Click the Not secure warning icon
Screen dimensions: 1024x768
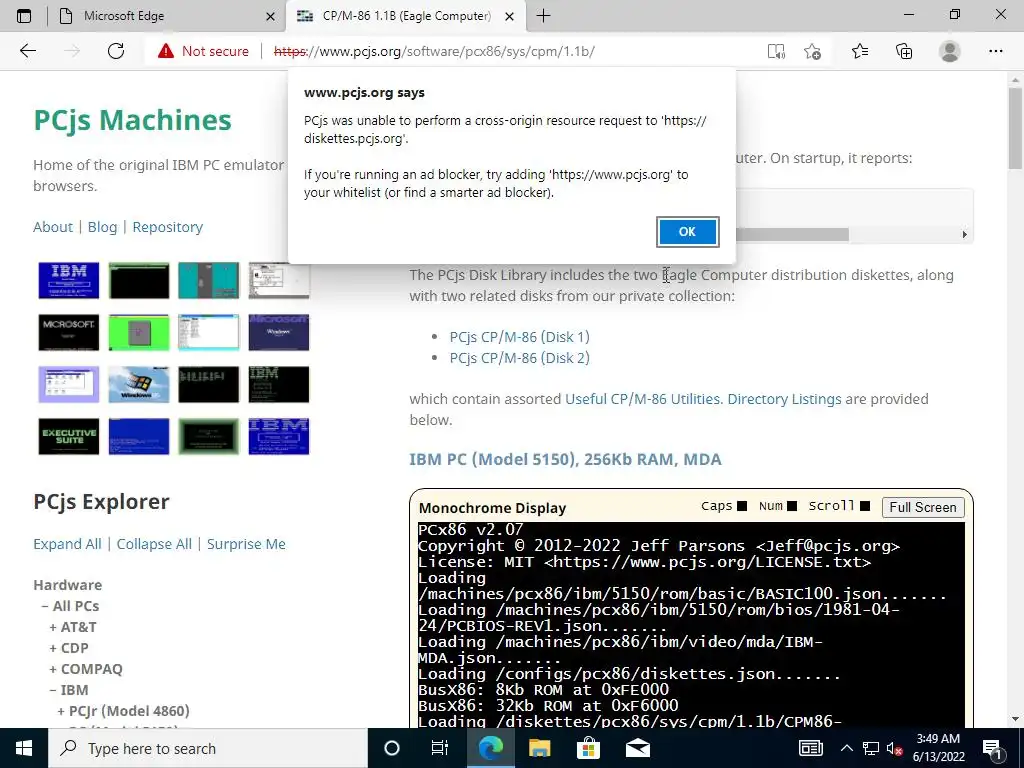[166, 51]
